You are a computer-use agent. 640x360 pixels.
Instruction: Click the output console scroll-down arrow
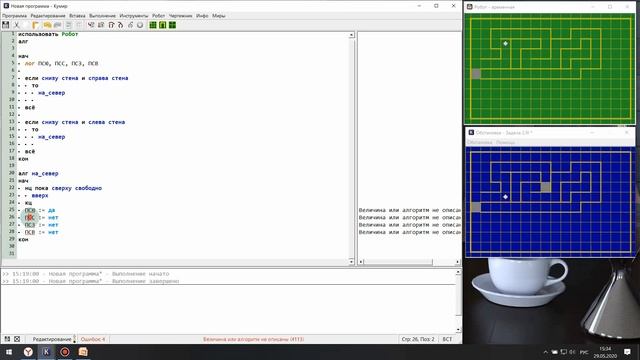458,329
